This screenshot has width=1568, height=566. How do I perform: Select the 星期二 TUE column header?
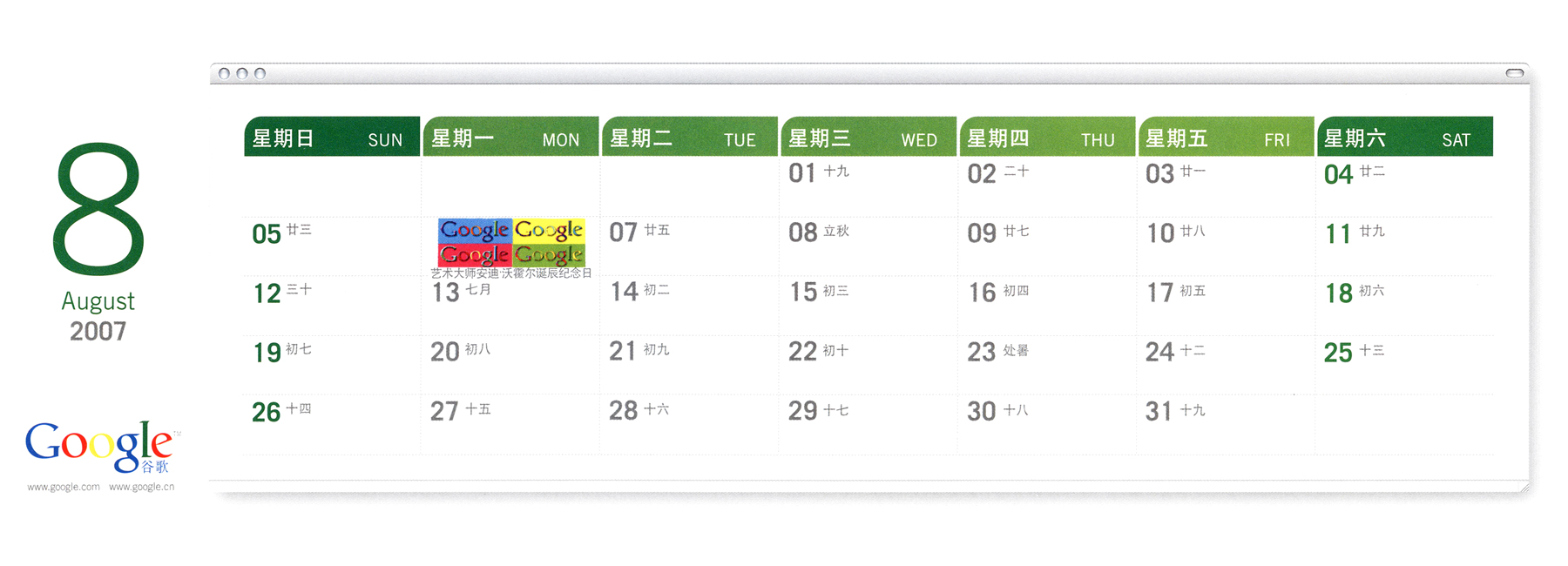pos(690,137)
